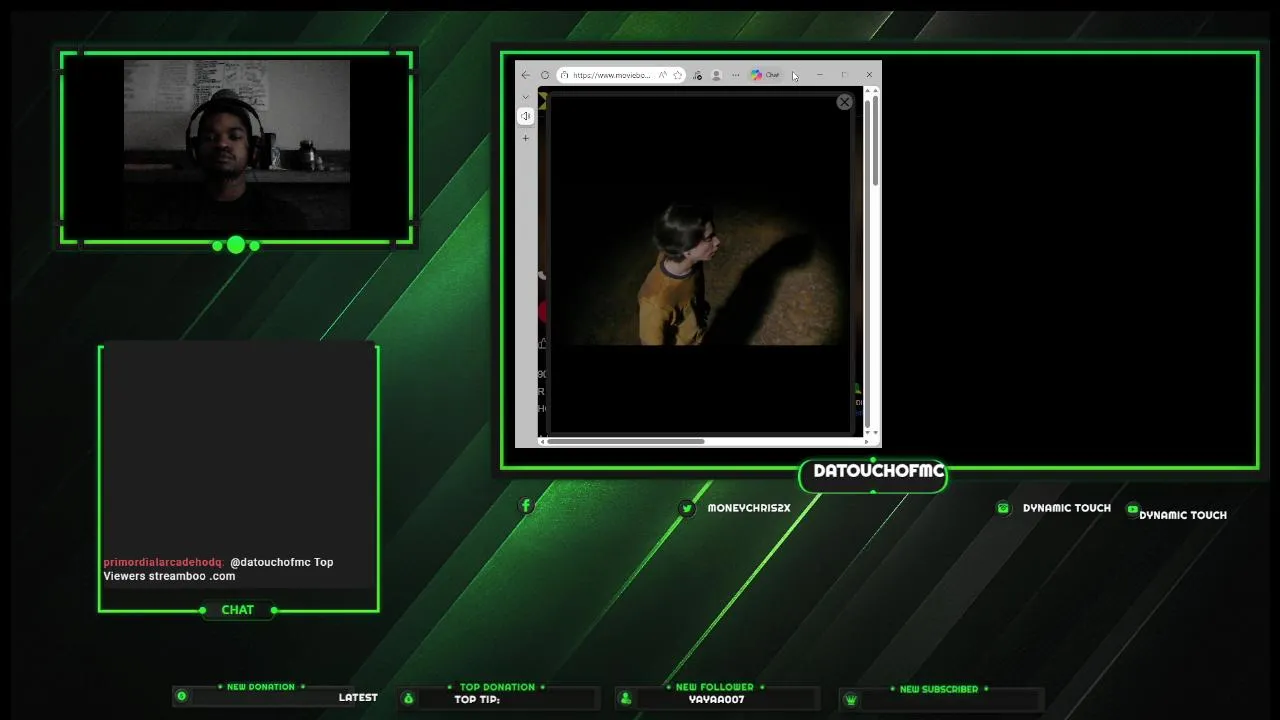1280x720 pixels.
Task: Add this page to favorites with star icon
Action: coord(678,75)
